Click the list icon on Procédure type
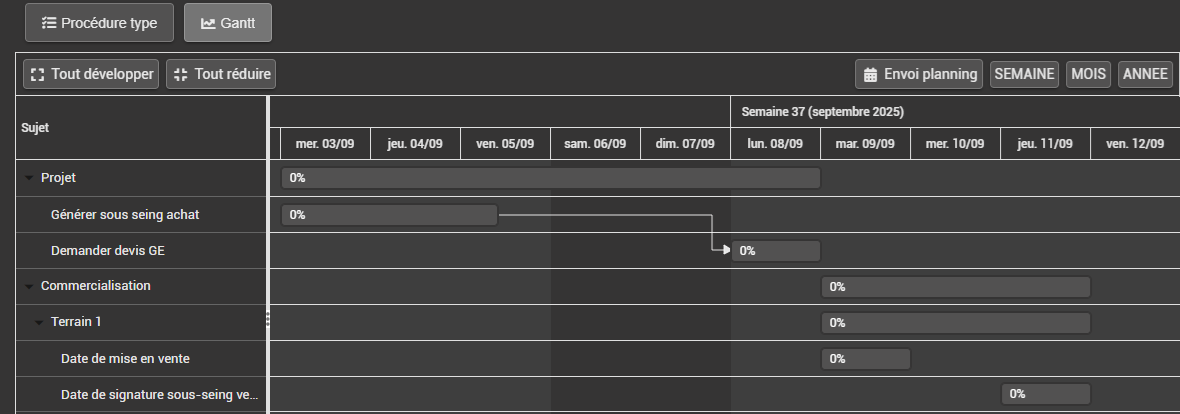Screen dimensions: 1180x414 [49, 23]
